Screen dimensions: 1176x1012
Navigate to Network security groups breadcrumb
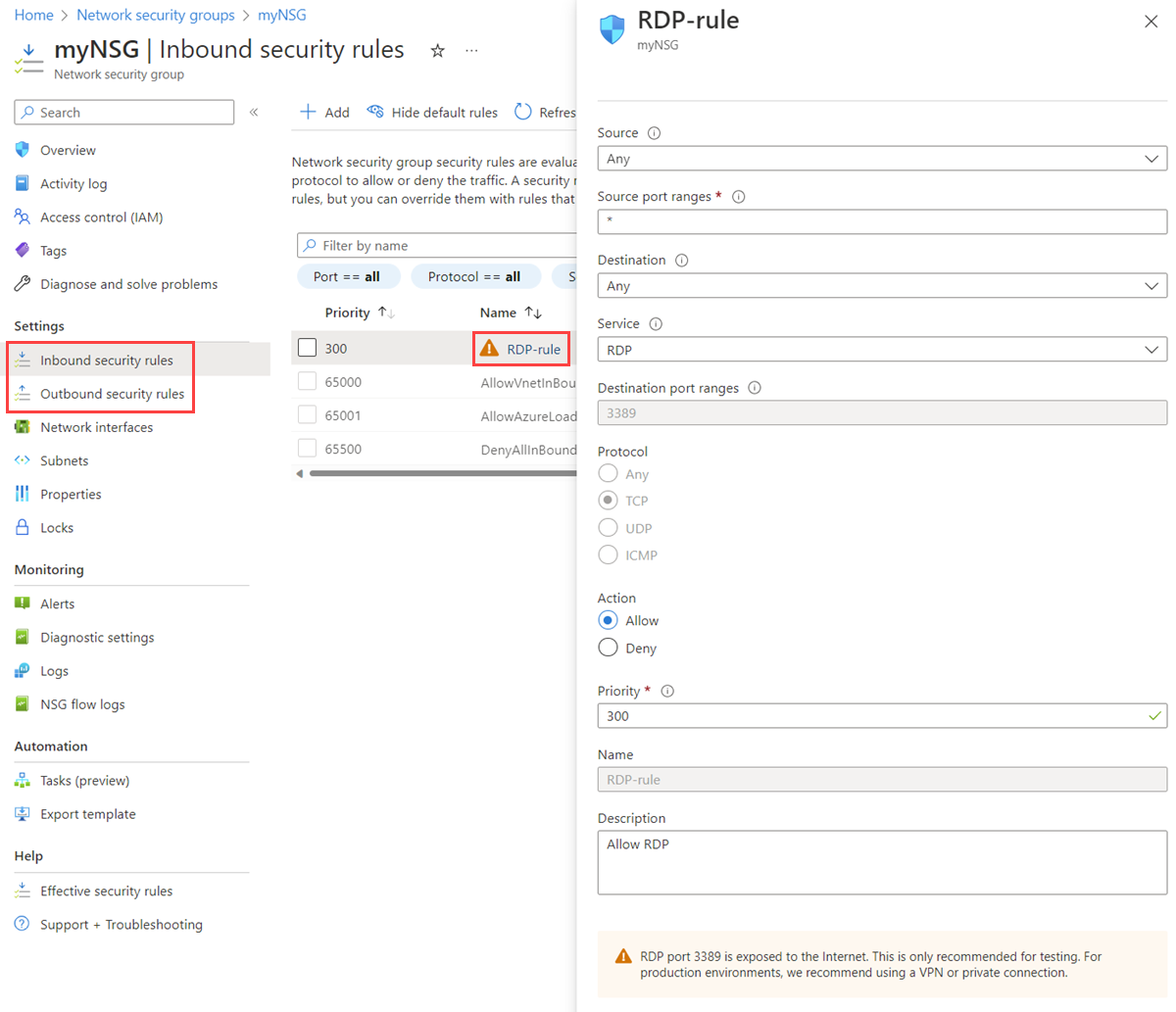(x=155, y=15)
